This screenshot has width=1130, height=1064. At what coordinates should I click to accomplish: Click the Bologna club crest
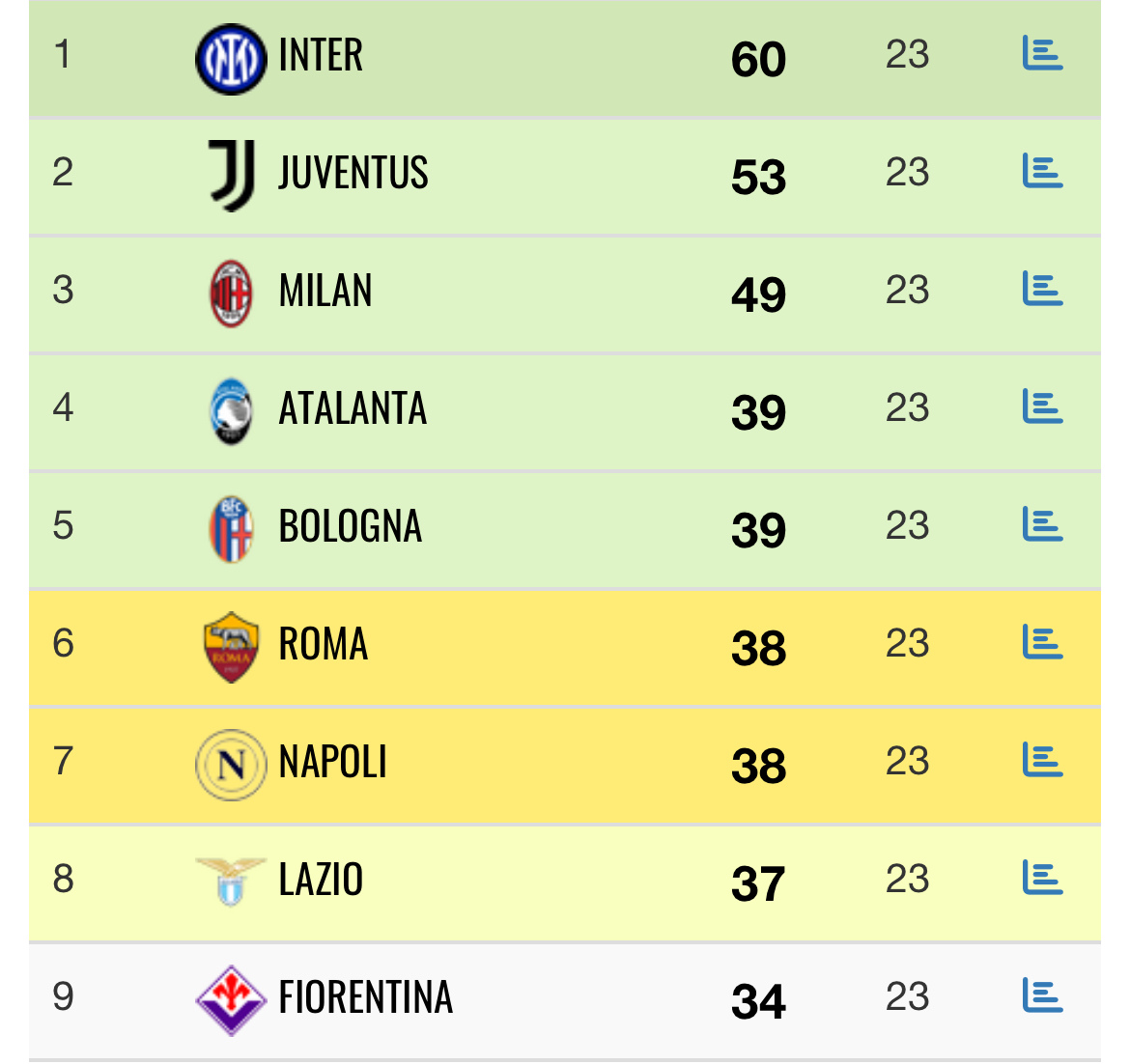click(x=231, y=529)
